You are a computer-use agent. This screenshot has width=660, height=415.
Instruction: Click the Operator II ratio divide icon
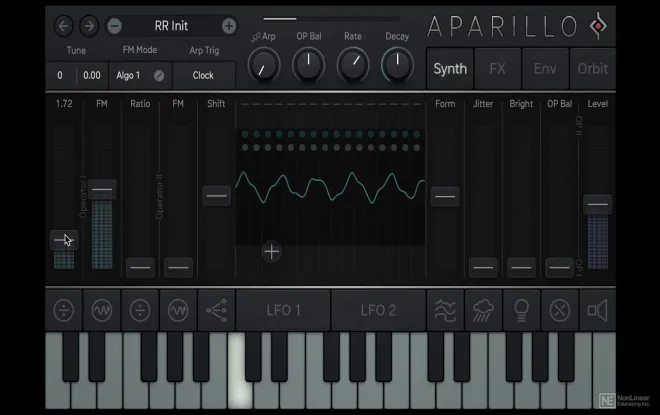140,311
